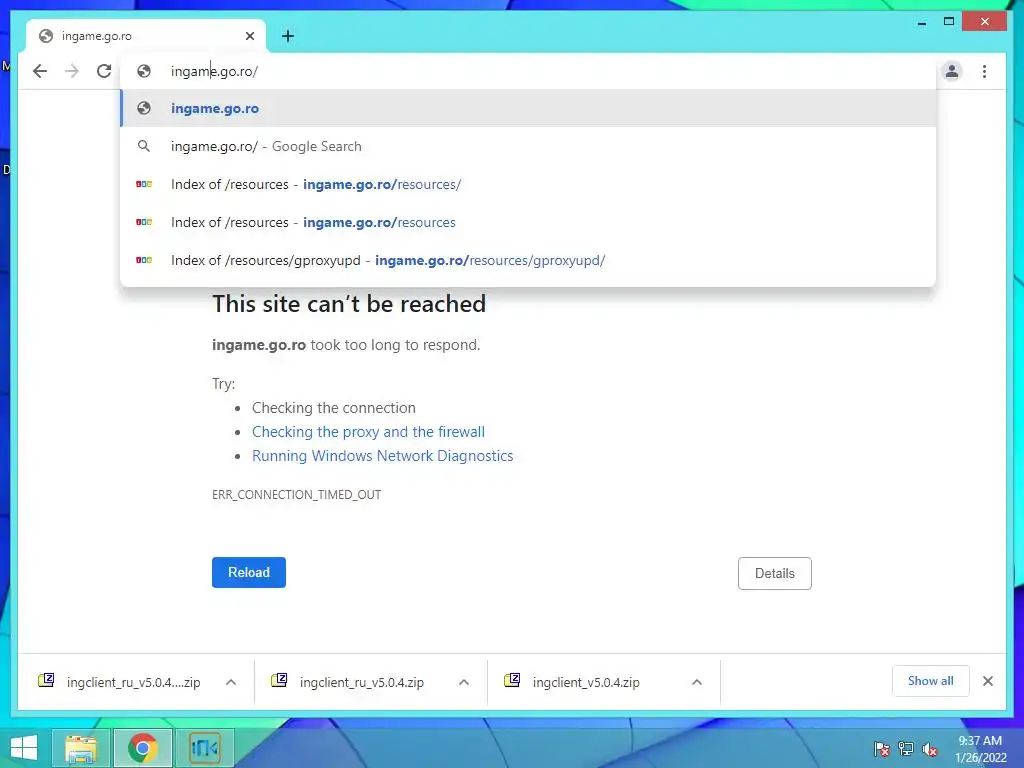
Task: Go back with the browser back arrow
Action: (40, 71)
